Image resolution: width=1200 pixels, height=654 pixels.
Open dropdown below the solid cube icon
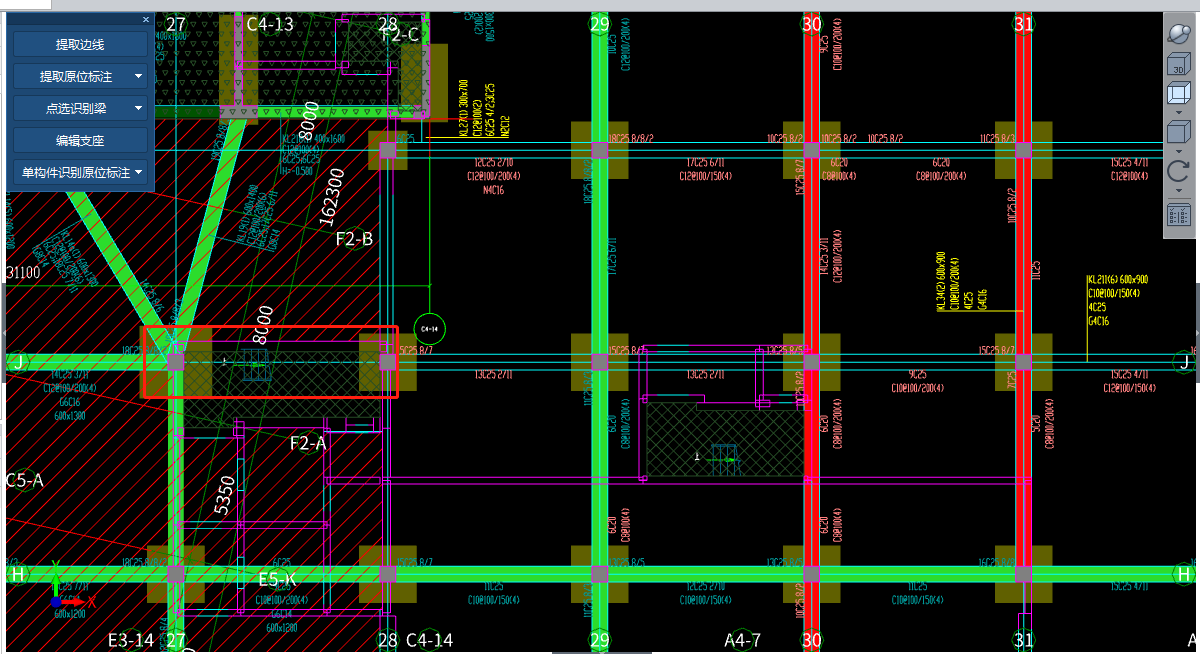pyautogui.click(x=1180, y=151)
